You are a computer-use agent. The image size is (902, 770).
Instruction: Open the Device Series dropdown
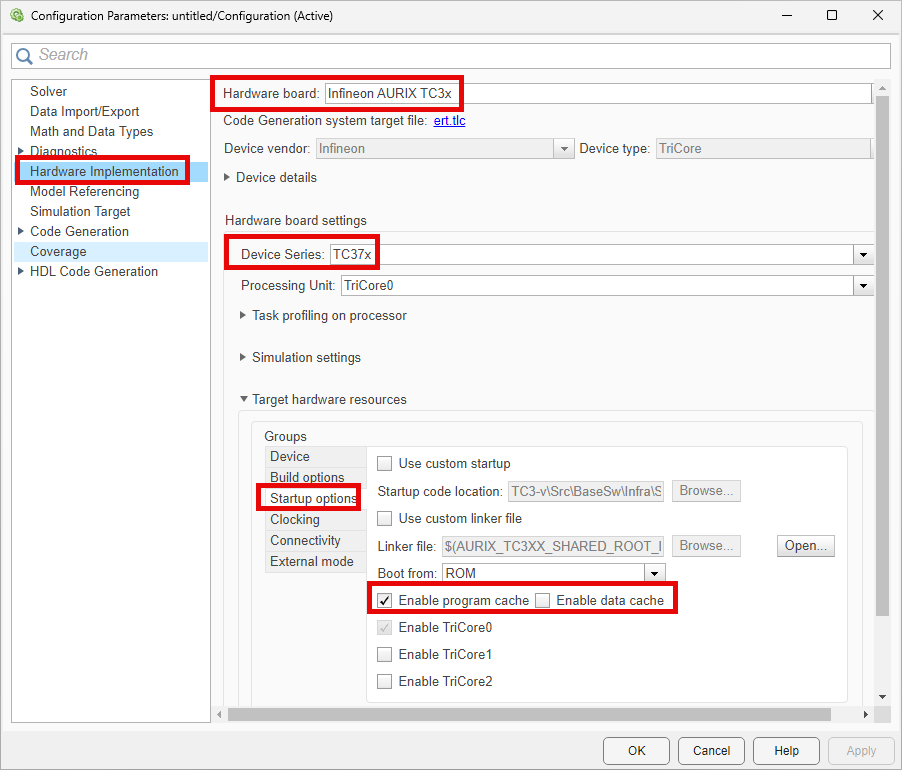coord(862,254)
